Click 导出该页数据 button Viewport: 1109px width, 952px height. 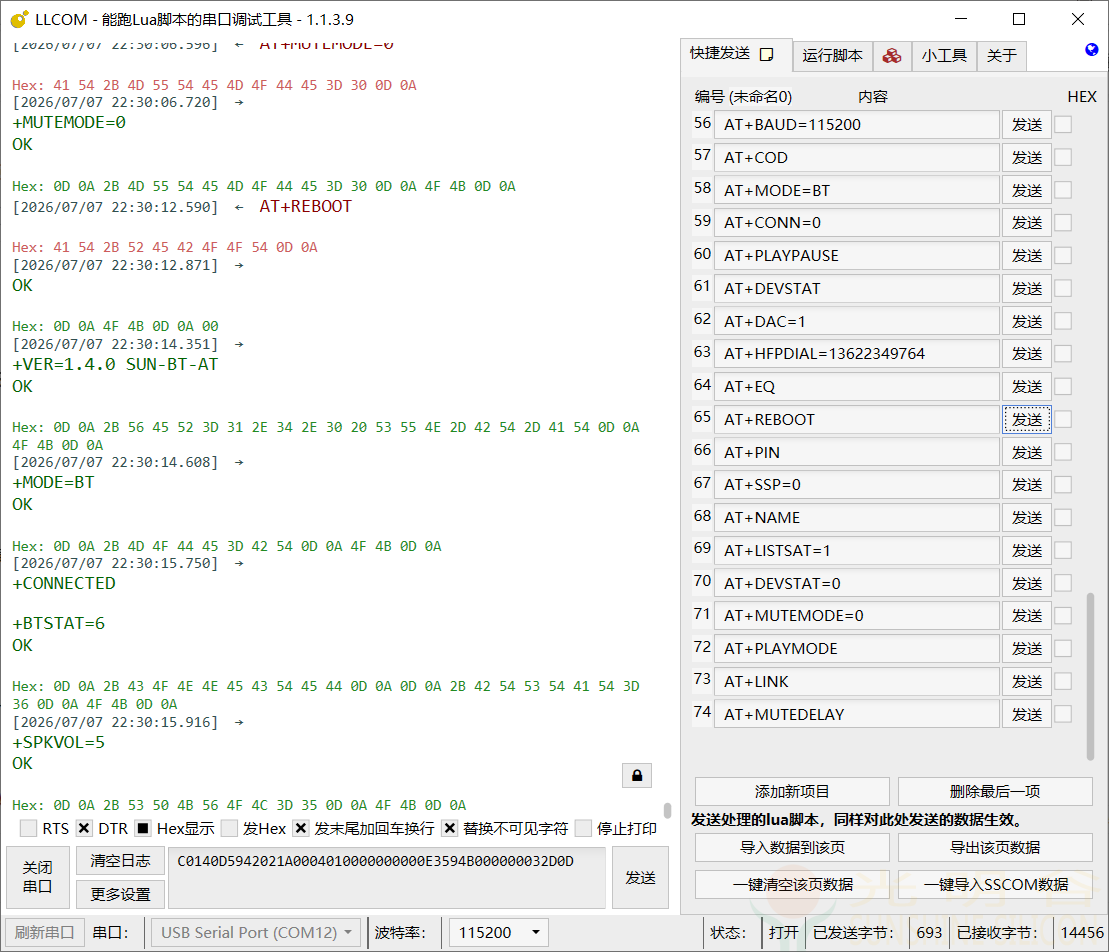(995, 847)
